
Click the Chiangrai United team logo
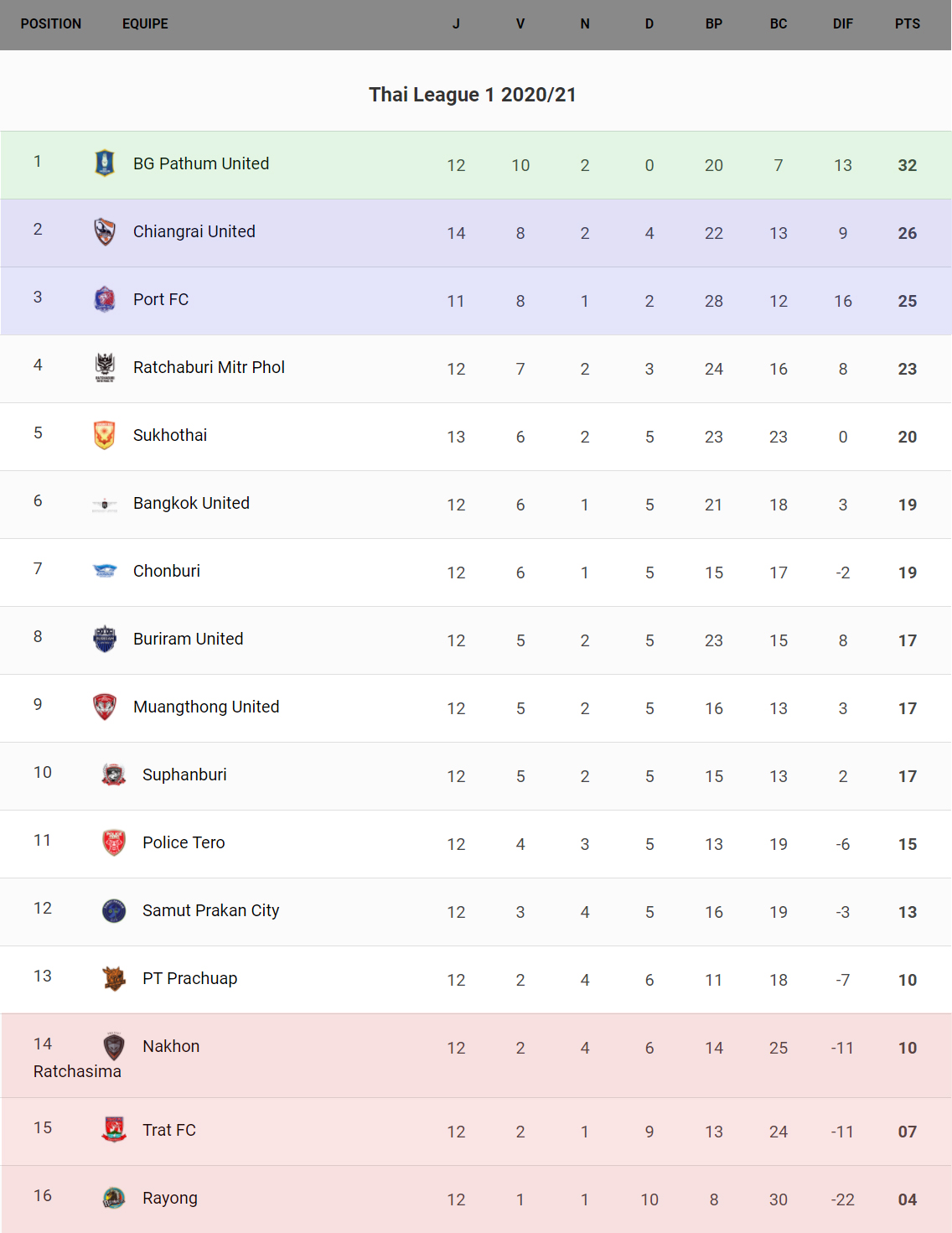104,231
